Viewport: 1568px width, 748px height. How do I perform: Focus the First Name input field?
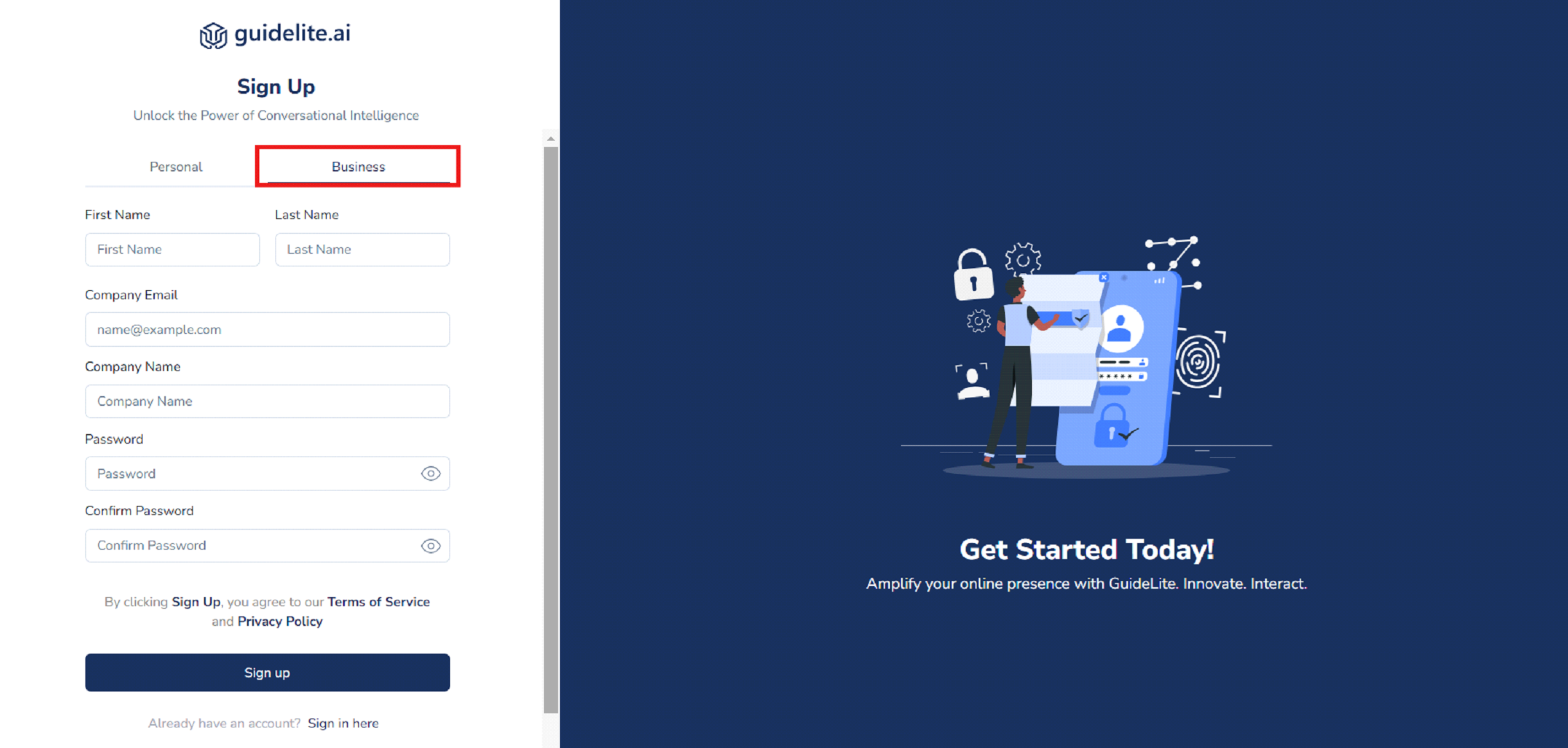(172, 249)
